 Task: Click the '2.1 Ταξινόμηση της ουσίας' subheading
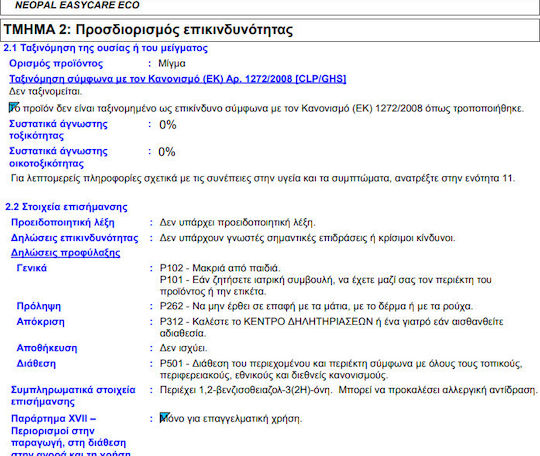(105, 48)
